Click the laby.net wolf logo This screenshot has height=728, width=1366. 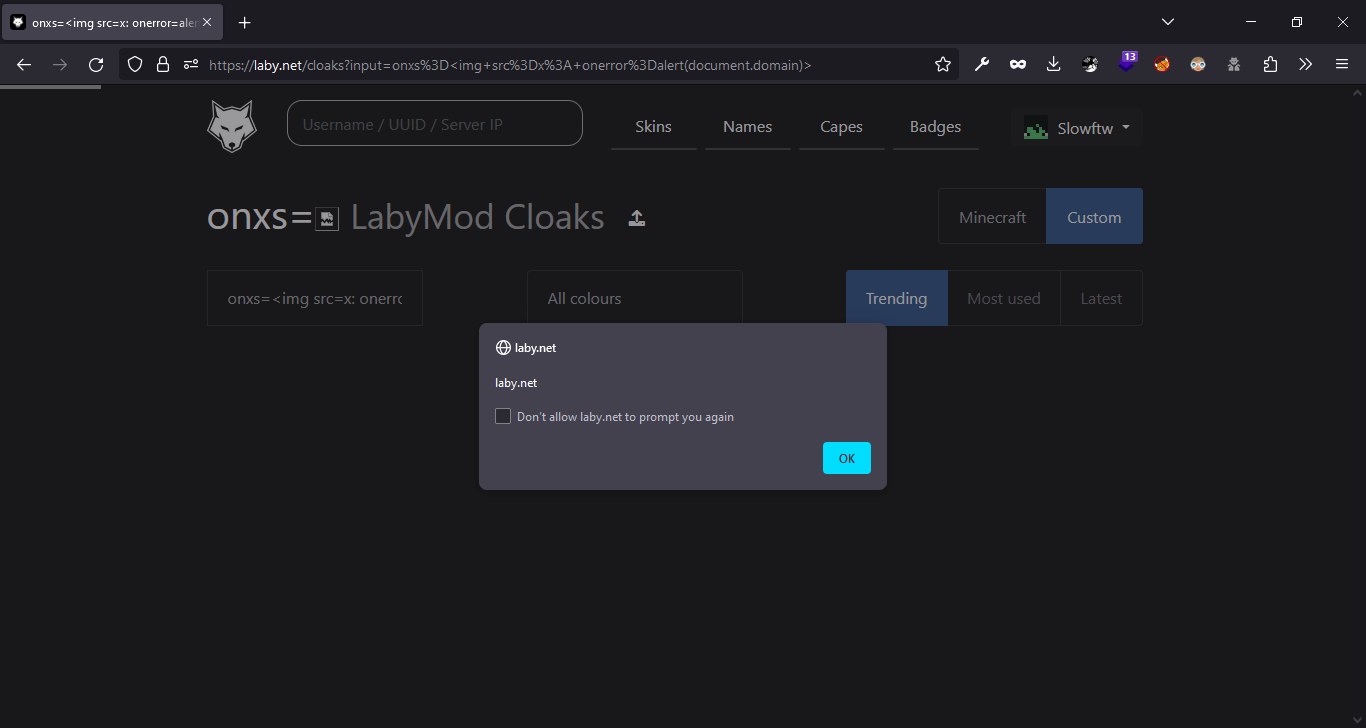pyautogui.click(x=232, y=127)
